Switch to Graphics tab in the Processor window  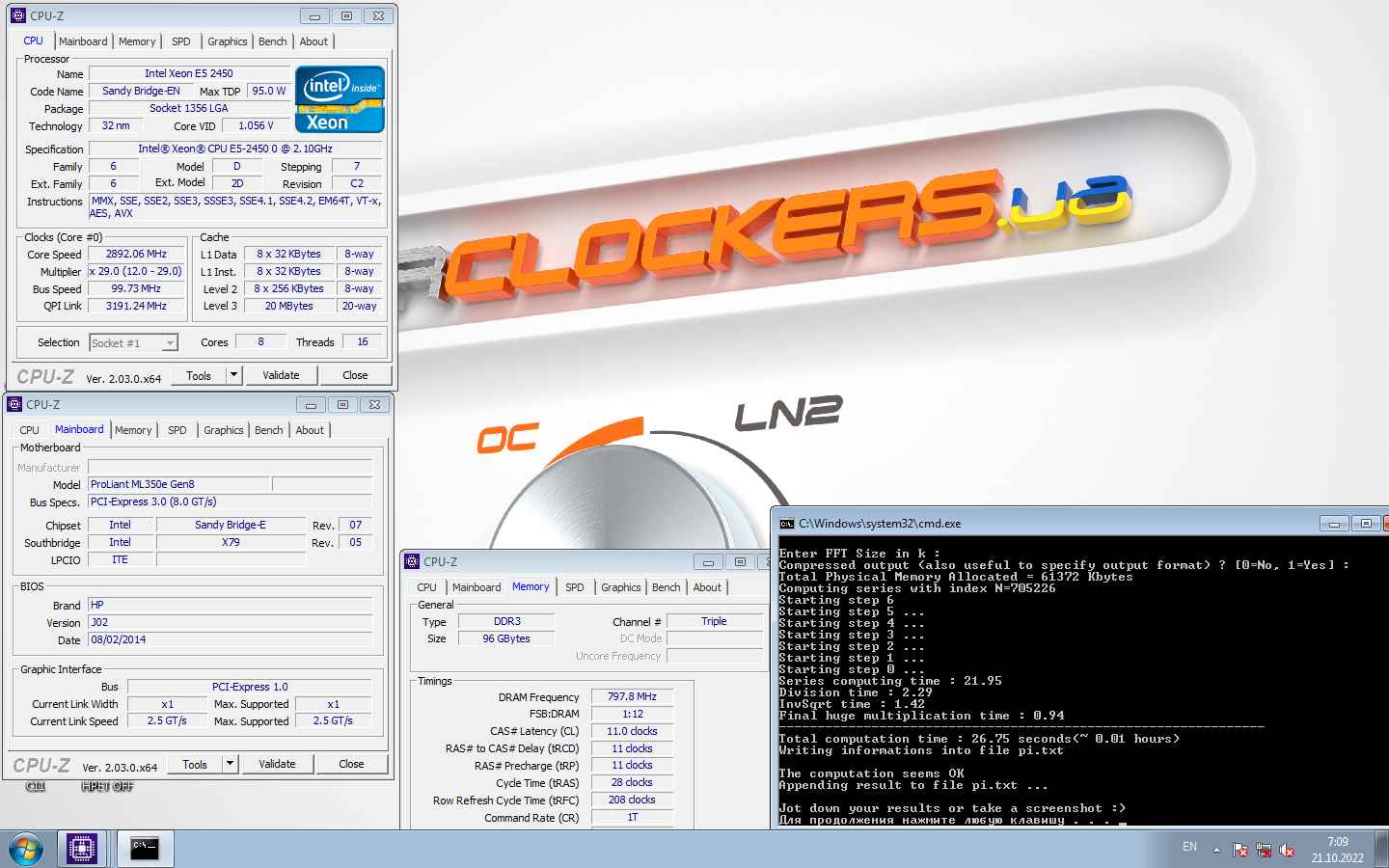click(x=228, y=41)
